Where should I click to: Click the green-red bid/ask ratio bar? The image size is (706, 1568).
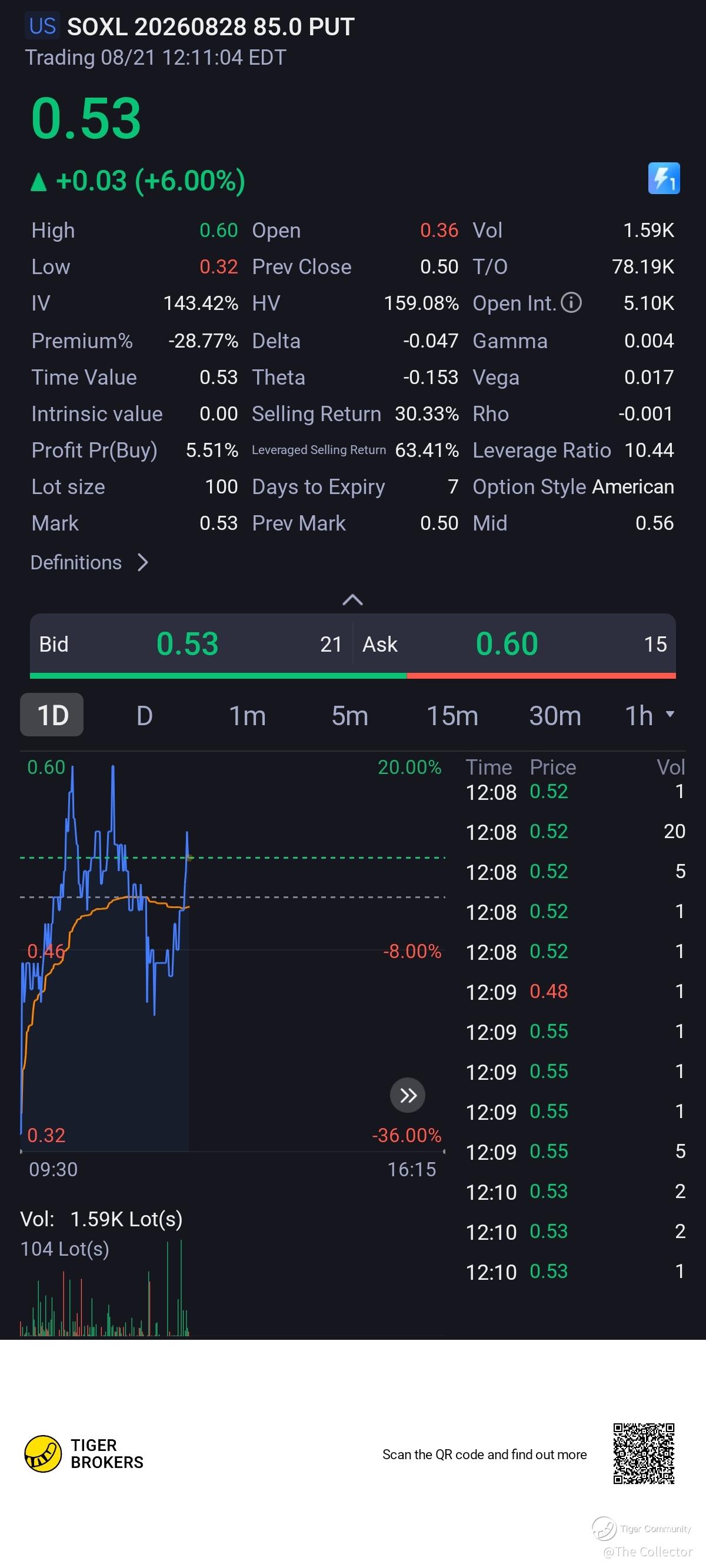352,676
